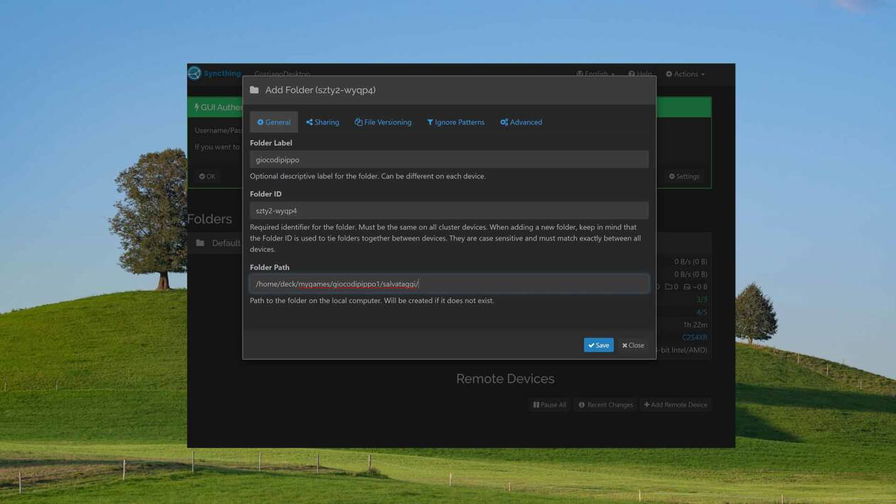The width and height of the screenshot is (896, 504).
Task: Edit the Folder Label field
Action: pos(449,160)
